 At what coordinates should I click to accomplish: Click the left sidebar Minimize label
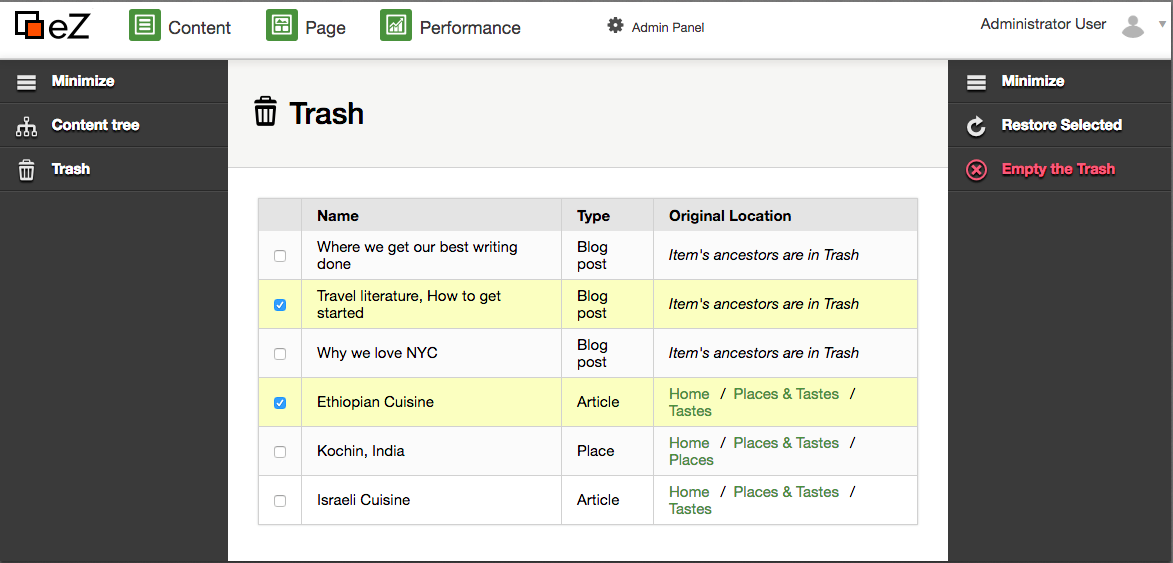(x=83, y=81)
